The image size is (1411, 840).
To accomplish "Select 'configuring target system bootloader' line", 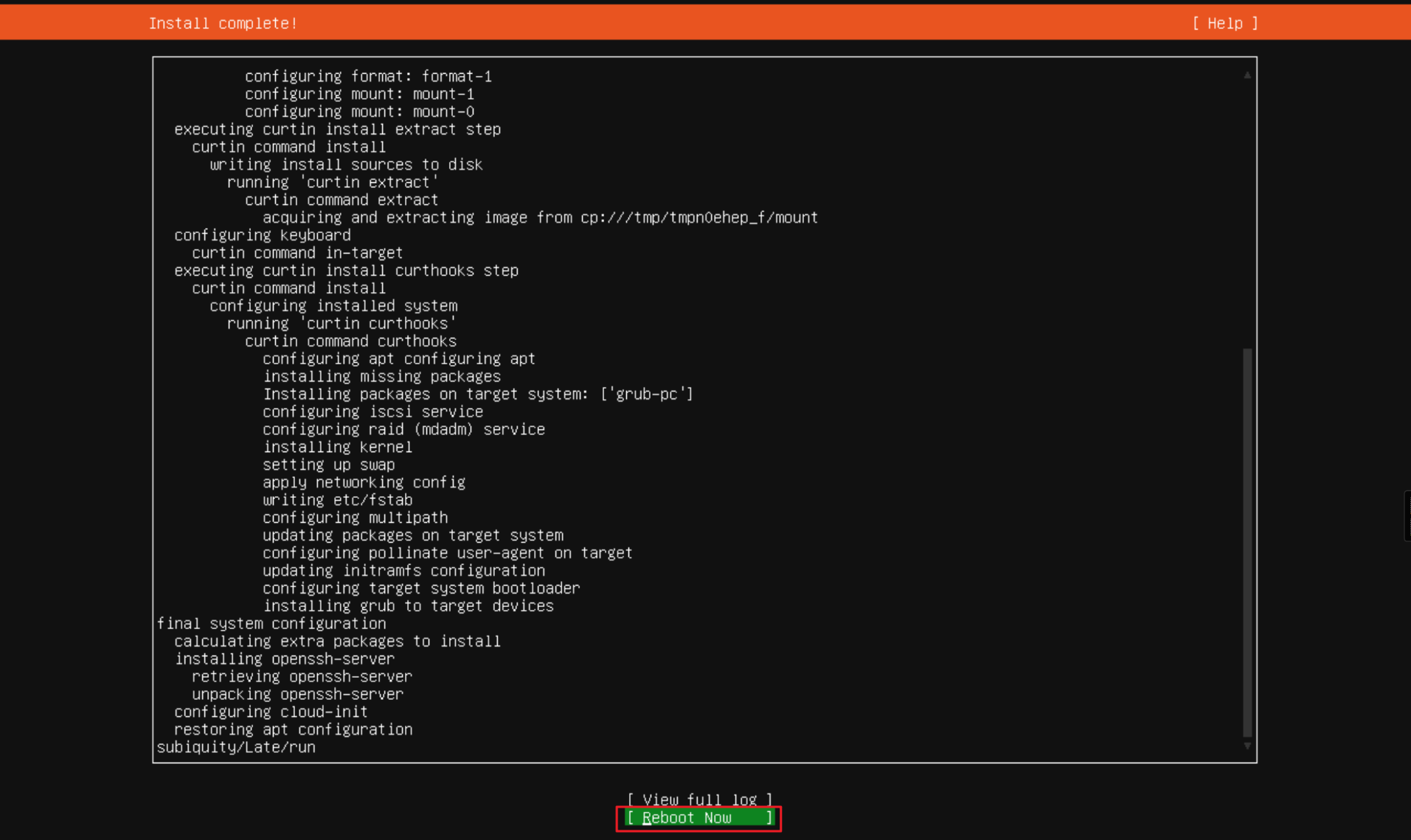I will [421, 588].
